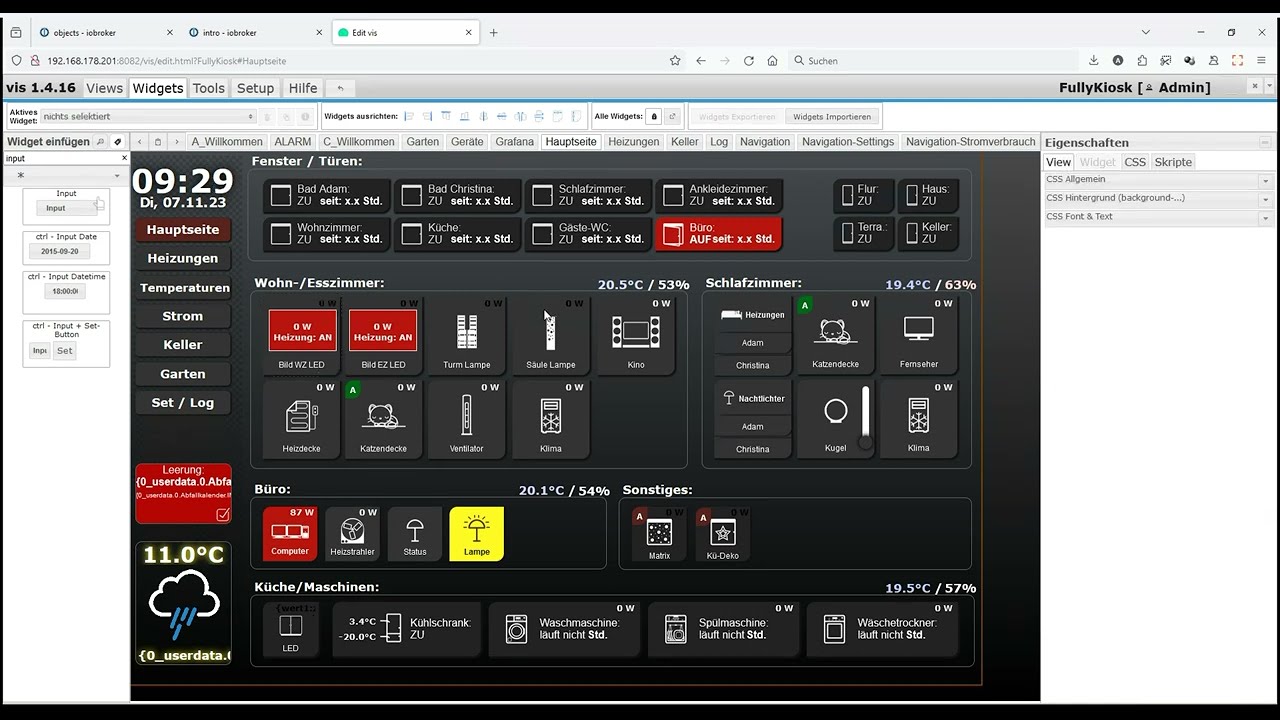Viewport: 1280px width, 720px height.
Task: Click the Bad Christina window state box
Action: pos(458,195)
